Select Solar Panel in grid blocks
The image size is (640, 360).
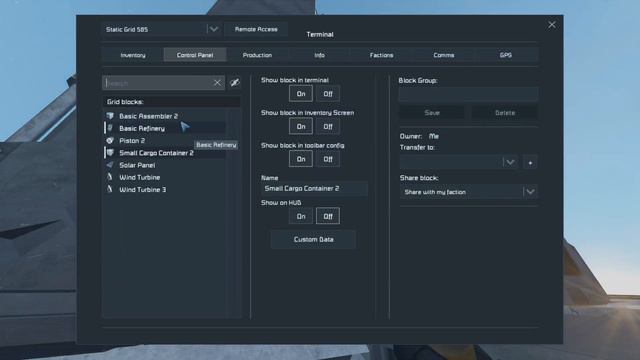pos(165,165)
